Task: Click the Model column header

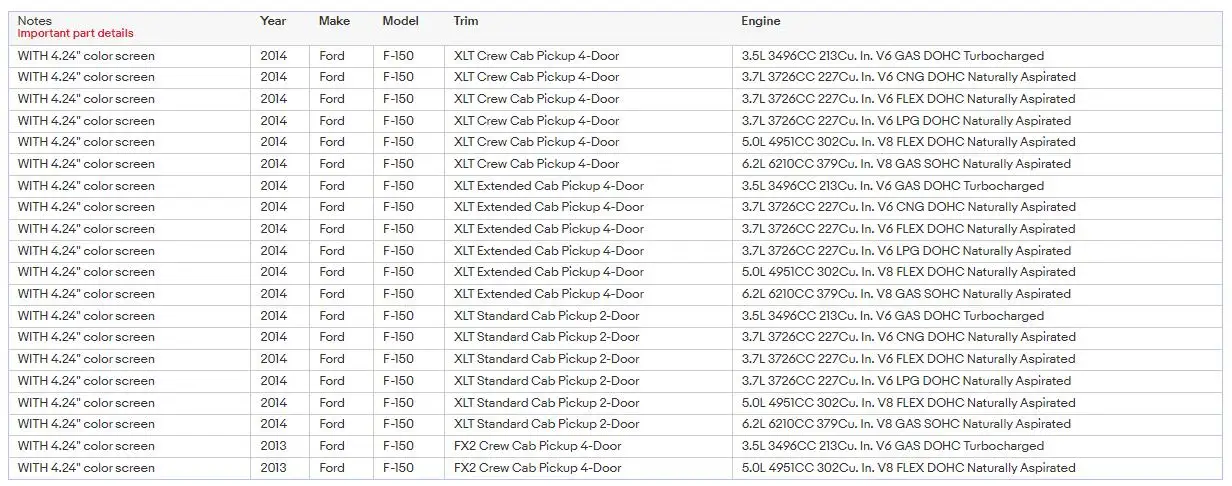Action: tap(401, 20)
